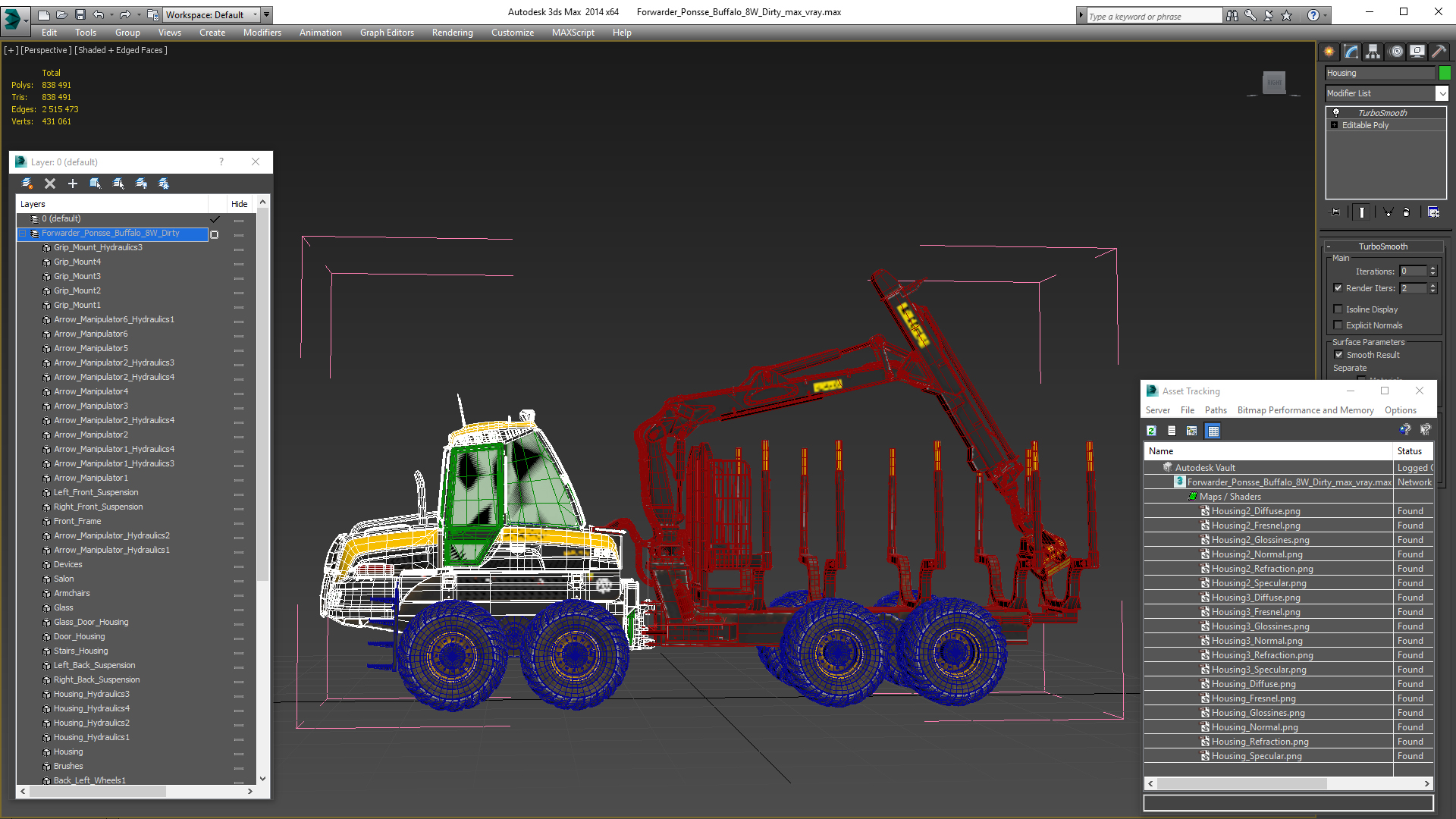Click Name column header in Asset Tracking
The height and width of the screenshot is (819, 1456).
click(x=1268, y=451)
